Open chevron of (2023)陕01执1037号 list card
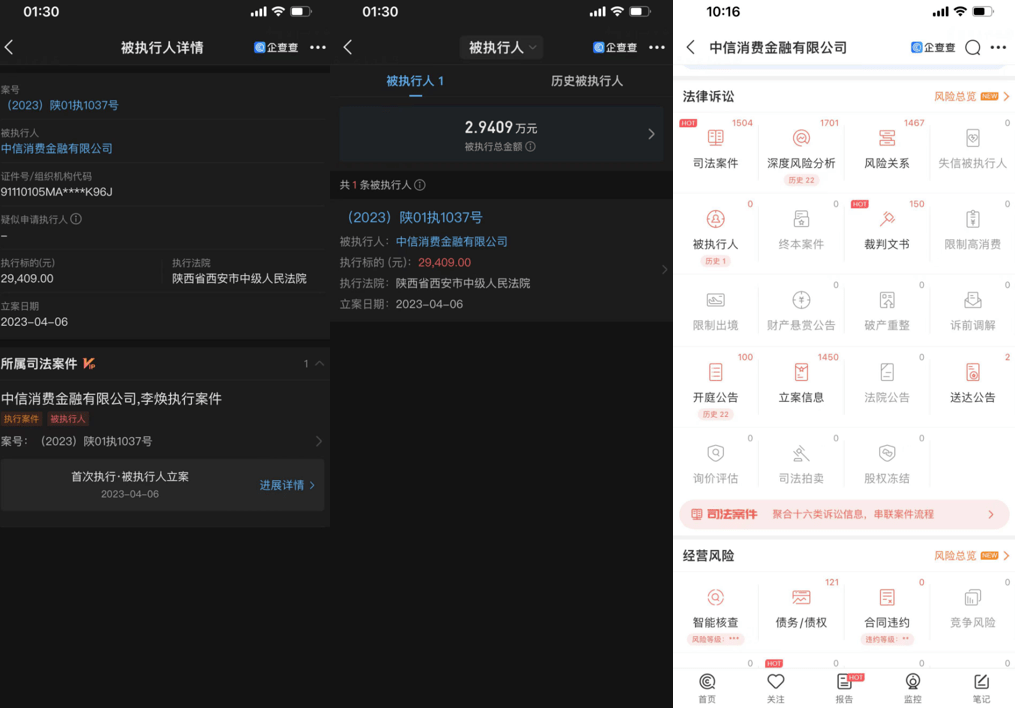This screenshot has width=1015, height=708. (665, 269)
